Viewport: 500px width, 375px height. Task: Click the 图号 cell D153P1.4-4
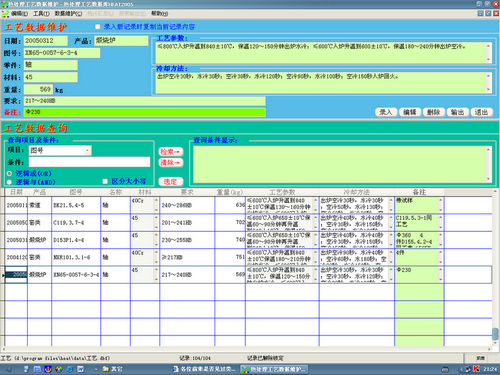tap(76, 240)
